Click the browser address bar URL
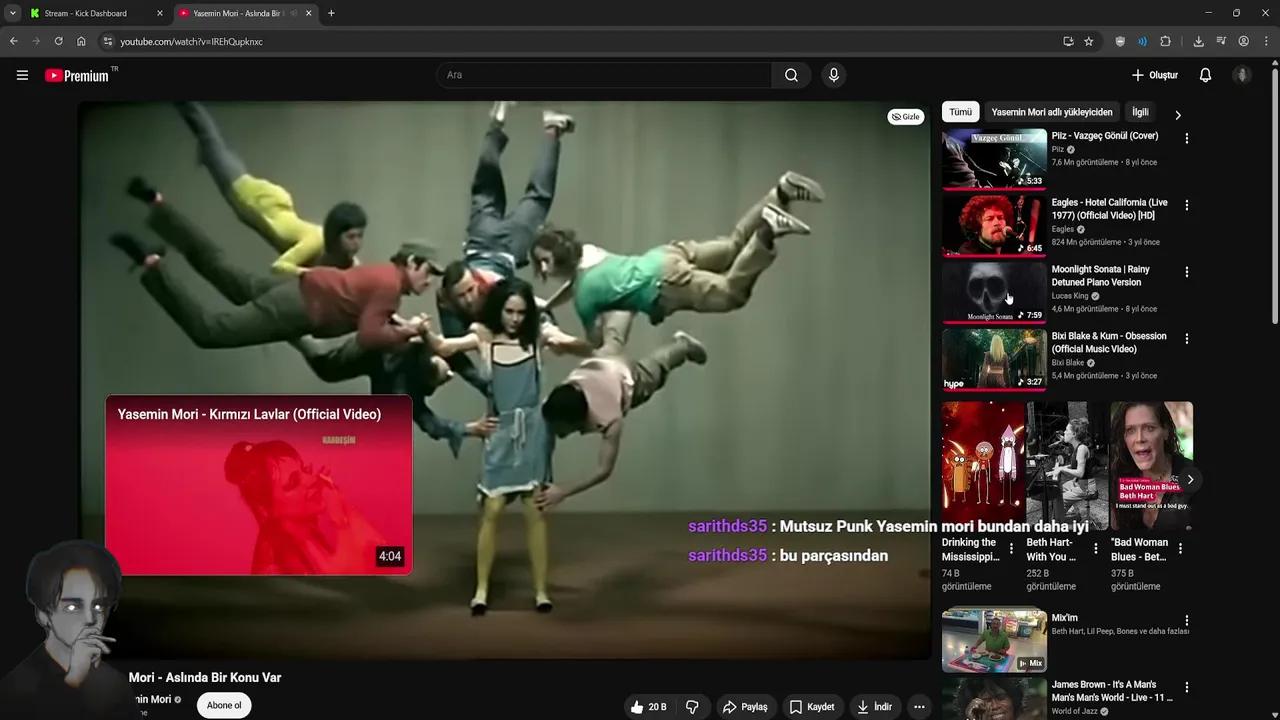 pos(192,41)
